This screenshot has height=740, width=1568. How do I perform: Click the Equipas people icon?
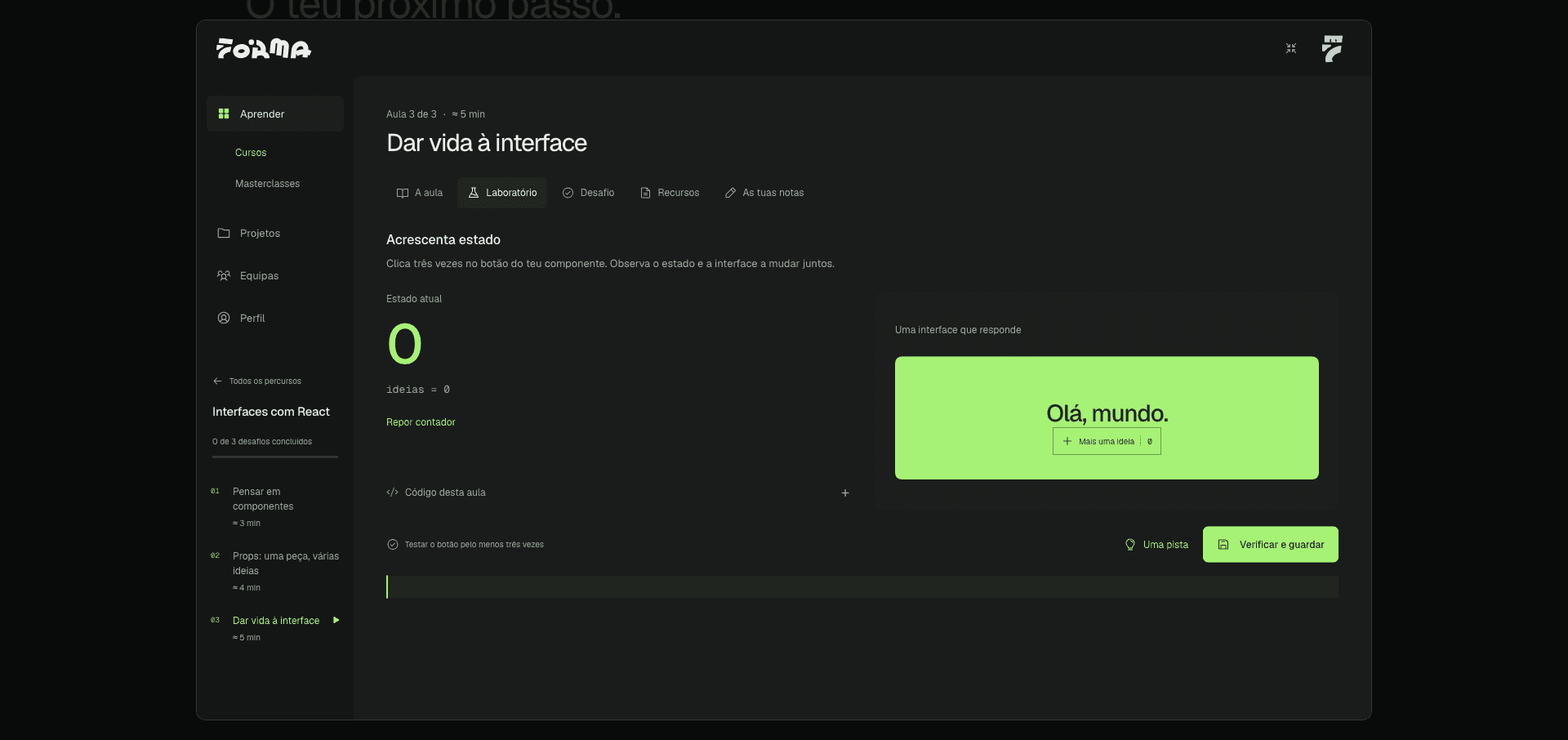coord(224,276)
